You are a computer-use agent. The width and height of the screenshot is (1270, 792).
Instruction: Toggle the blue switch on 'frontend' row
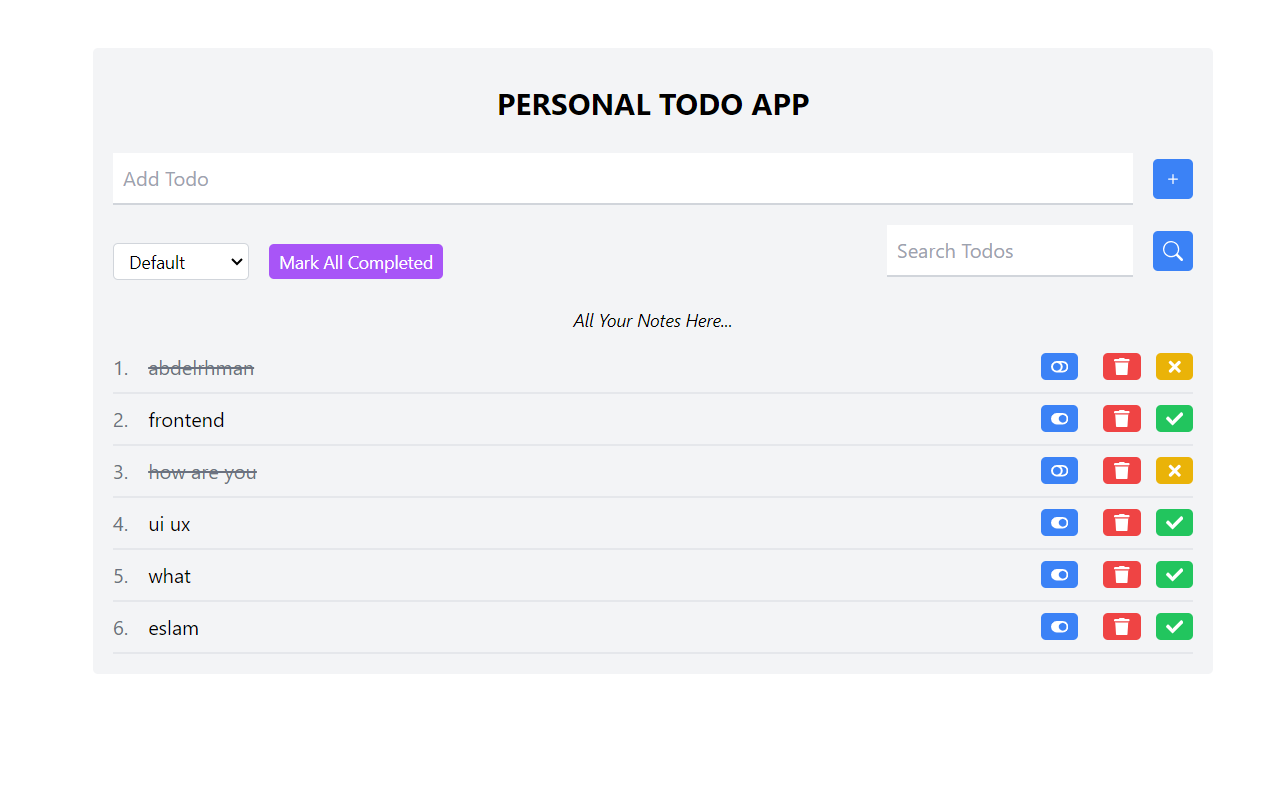tap(1059, 419)
